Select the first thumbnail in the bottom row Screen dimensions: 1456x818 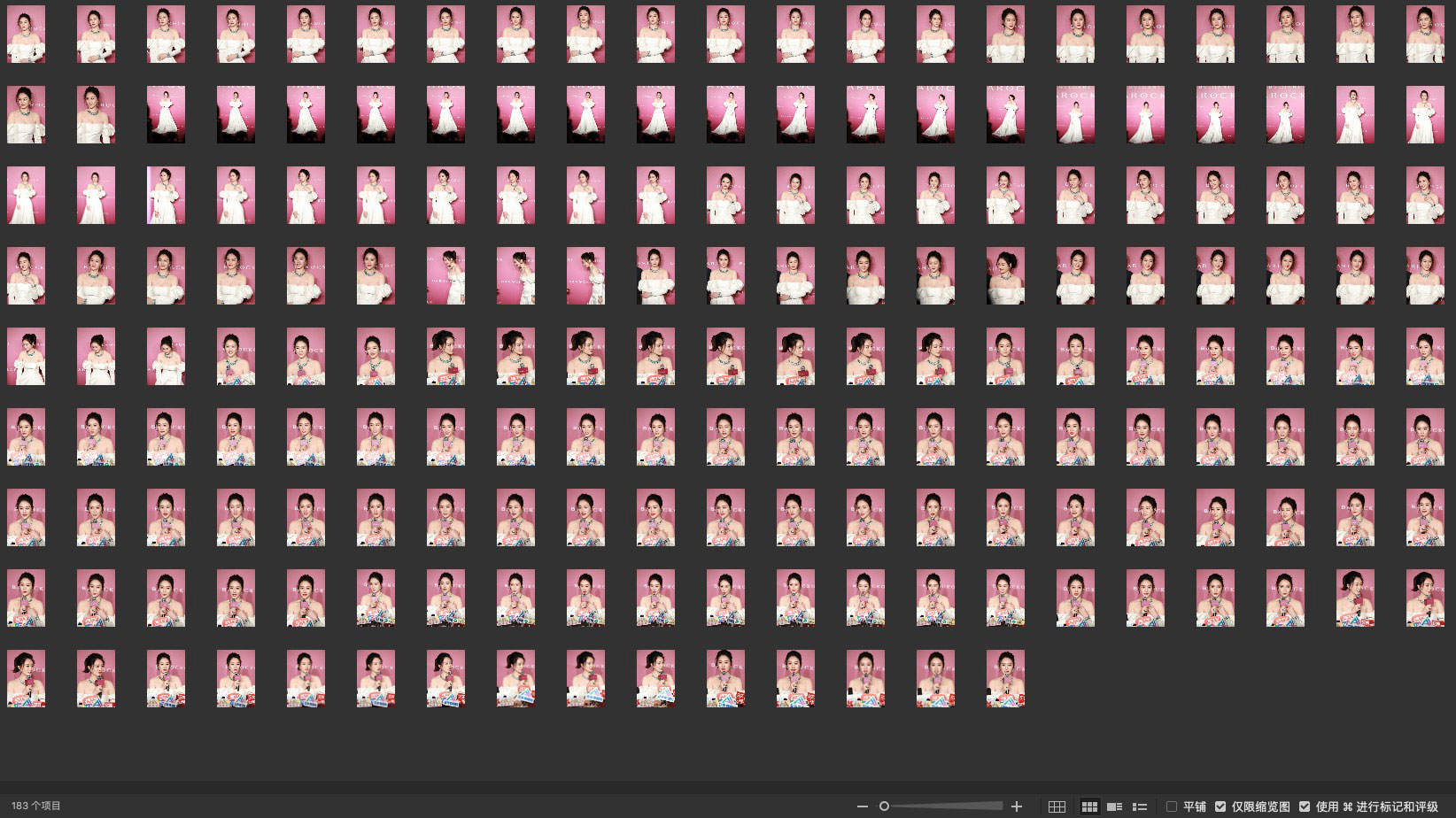pyautogui.click(x=26, y=678)
